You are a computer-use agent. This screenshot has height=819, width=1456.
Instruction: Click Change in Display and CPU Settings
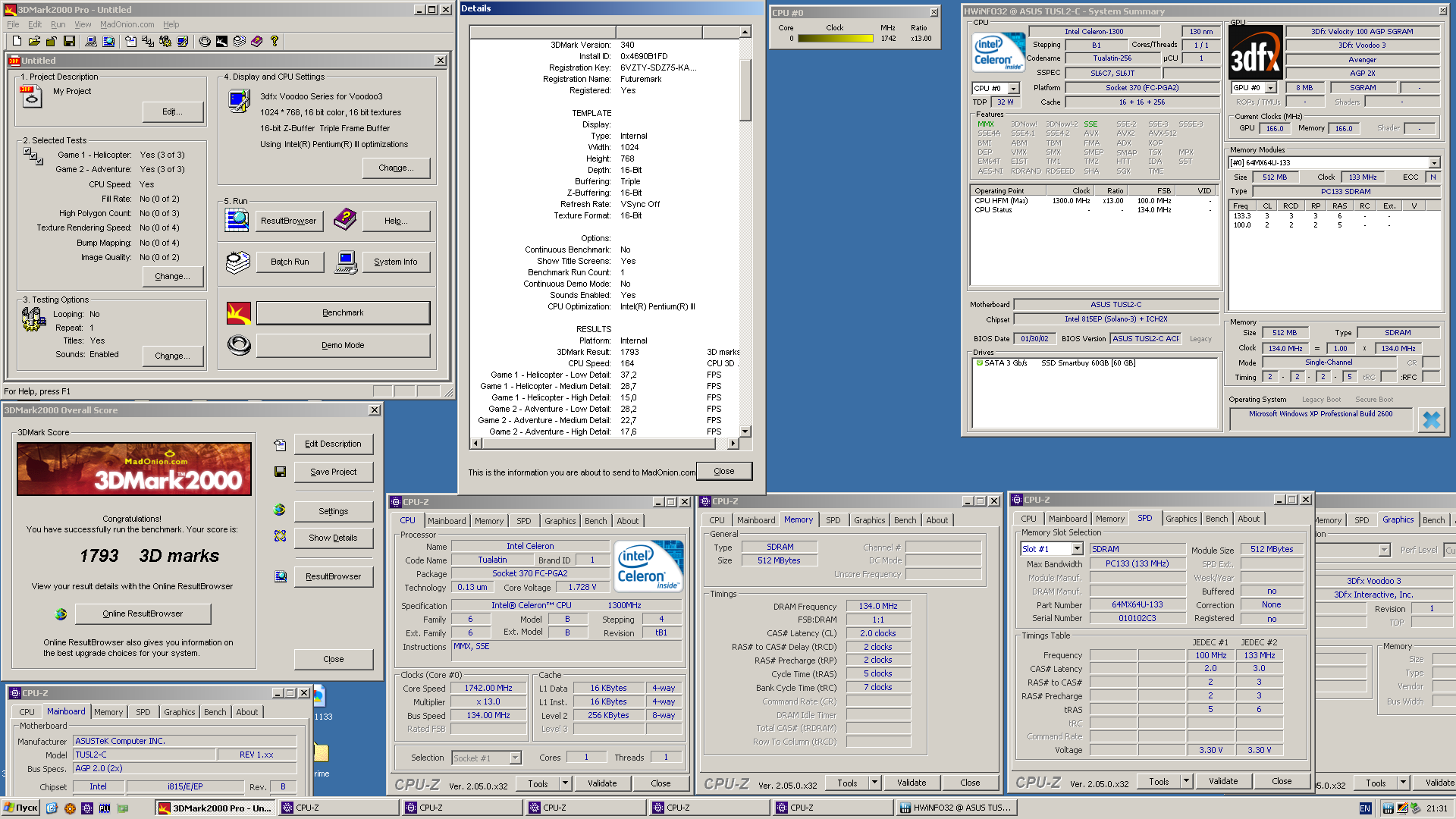point(396,168)
